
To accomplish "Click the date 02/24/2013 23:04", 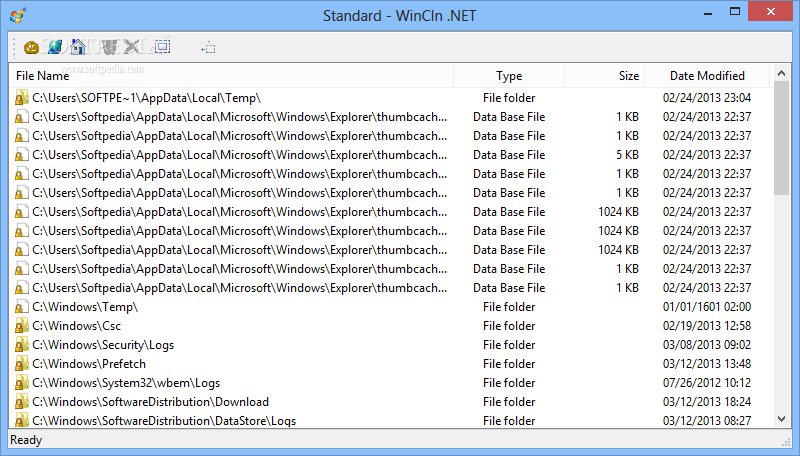I will (x=707, y=97).
